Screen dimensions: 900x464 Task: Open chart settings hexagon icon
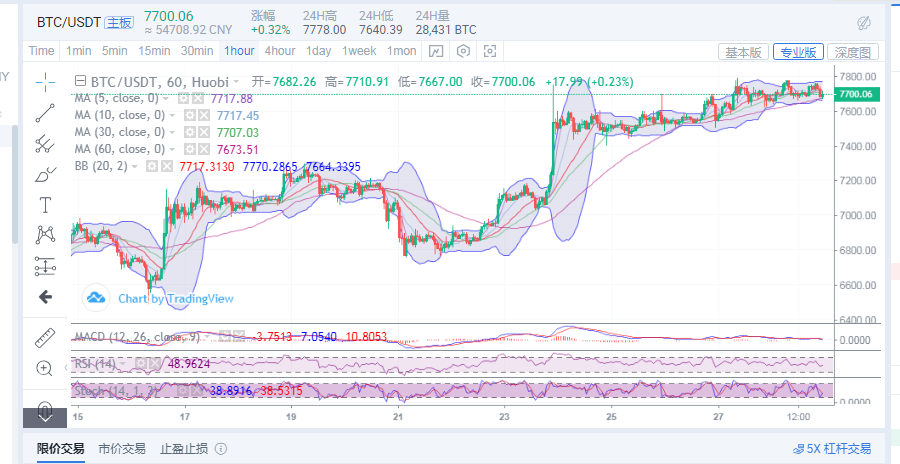point(463,51)
